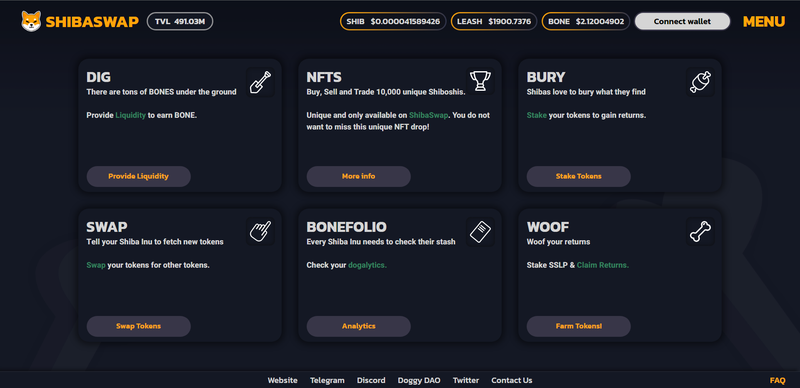
Task: Open the Twitter footer link
Action: [x=466, y=380]
